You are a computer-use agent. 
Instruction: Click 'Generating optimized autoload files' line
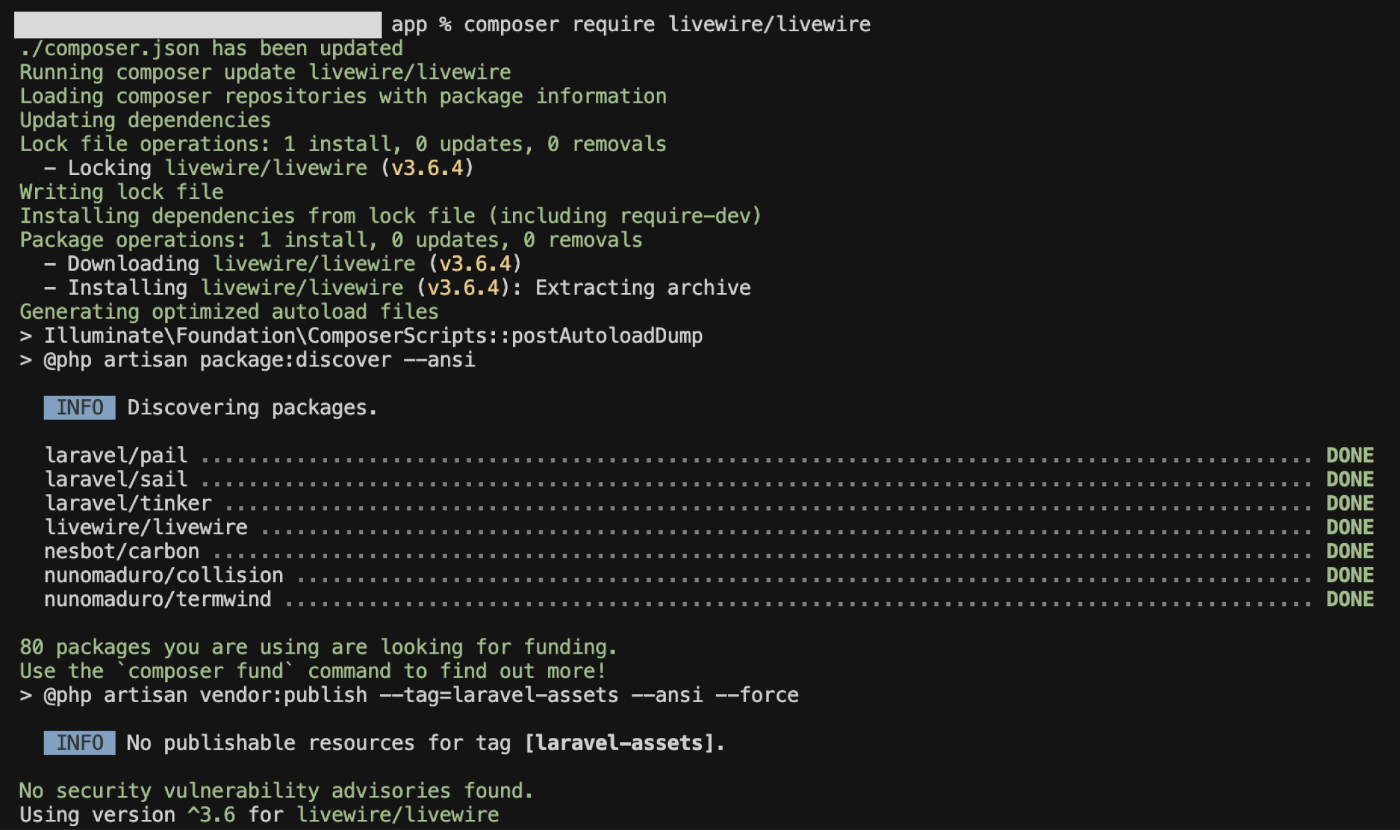[229, 312]
